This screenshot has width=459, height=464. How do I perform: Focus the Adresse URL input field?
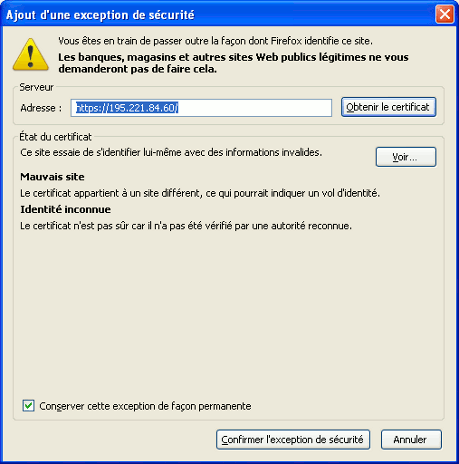point(201,108)
